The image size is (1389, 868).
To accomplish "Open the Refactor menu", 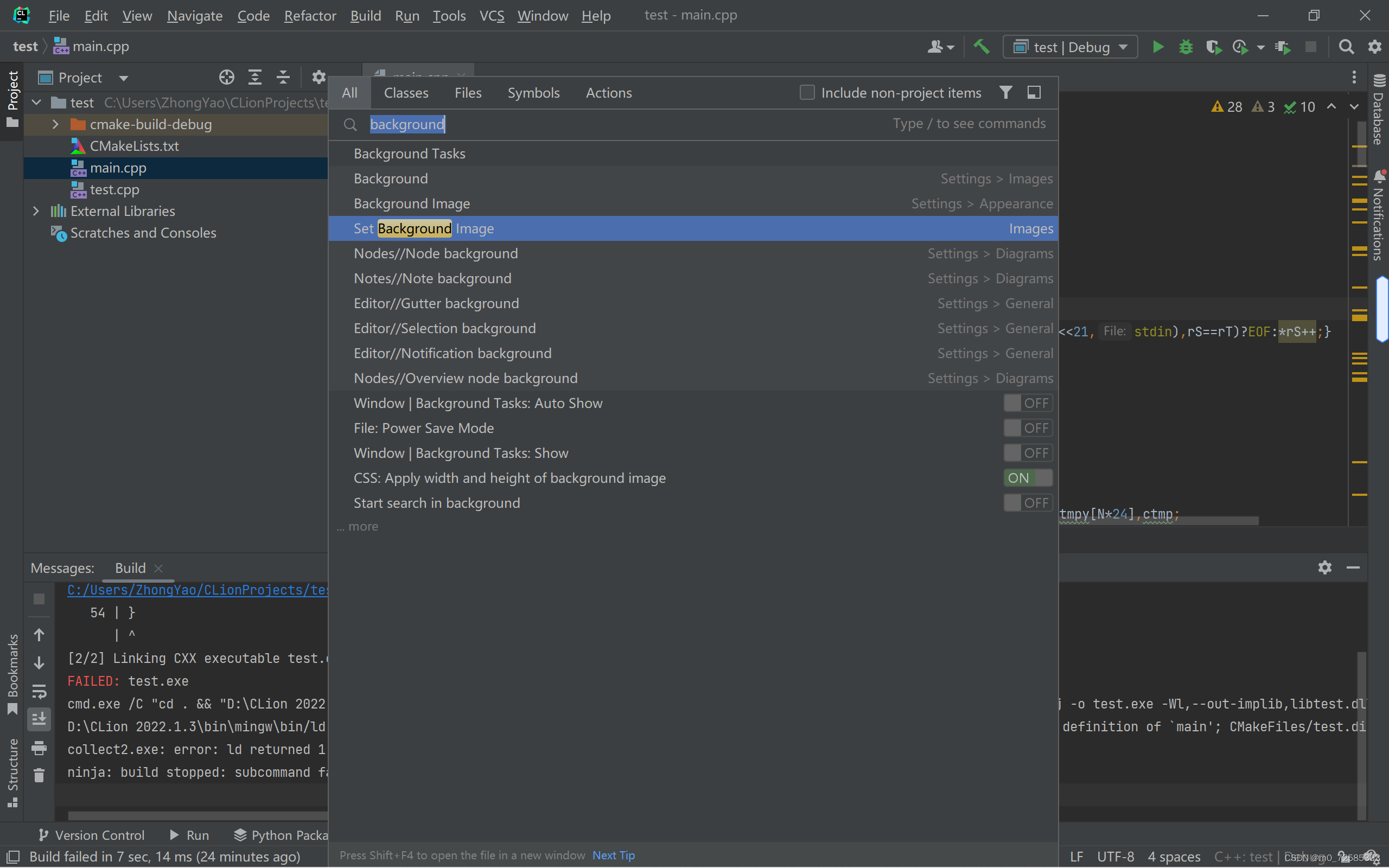I will (x=310, y=16).
